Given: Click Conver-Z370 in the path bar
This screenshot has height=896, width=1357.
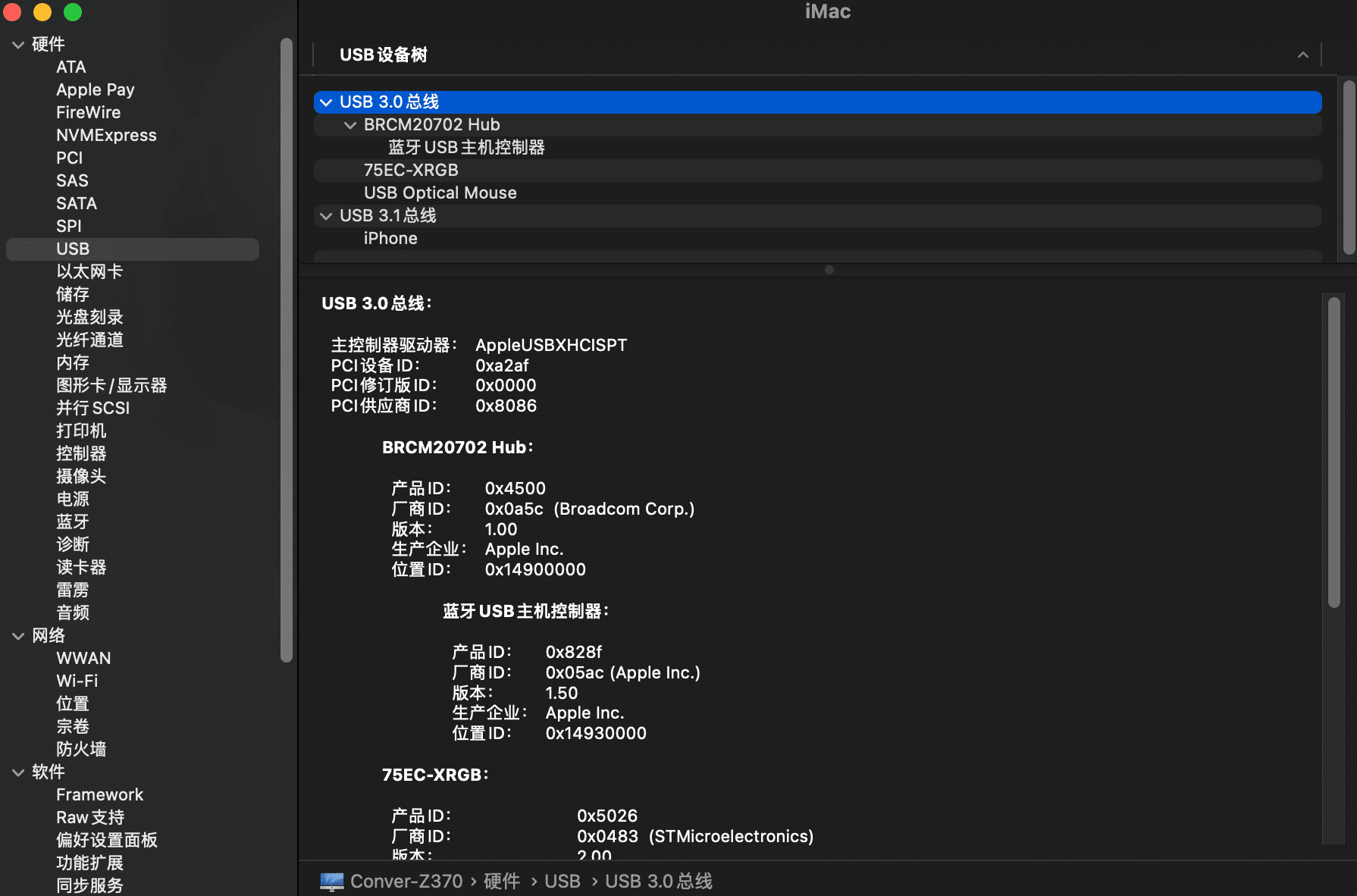Looking at the screenshot, I should (x=406, y=881).
